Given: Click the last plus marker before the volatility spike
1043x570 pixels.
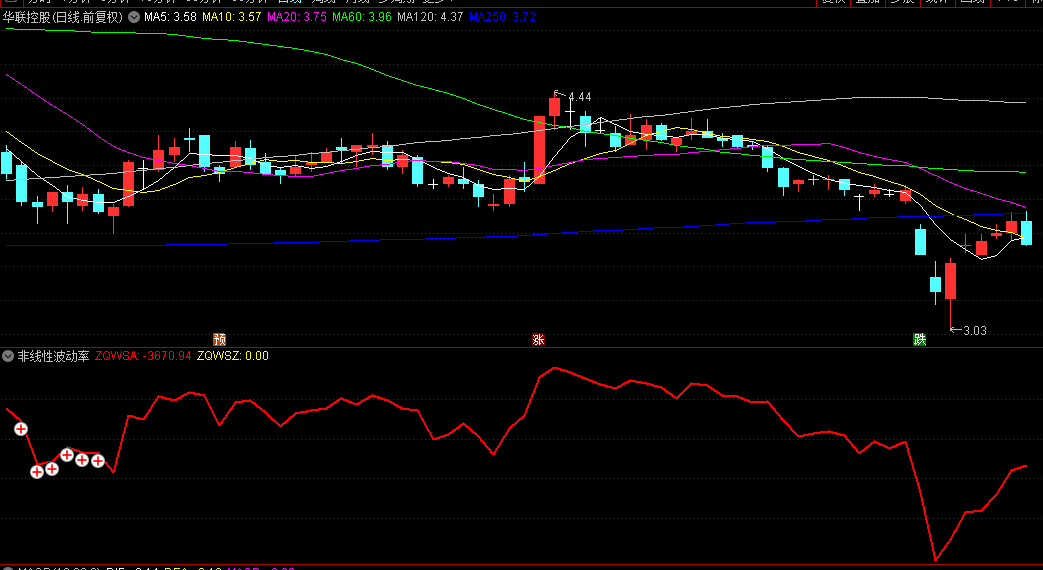Looking at the screenshot, I should pyautogui.click(x=98, y=460).
